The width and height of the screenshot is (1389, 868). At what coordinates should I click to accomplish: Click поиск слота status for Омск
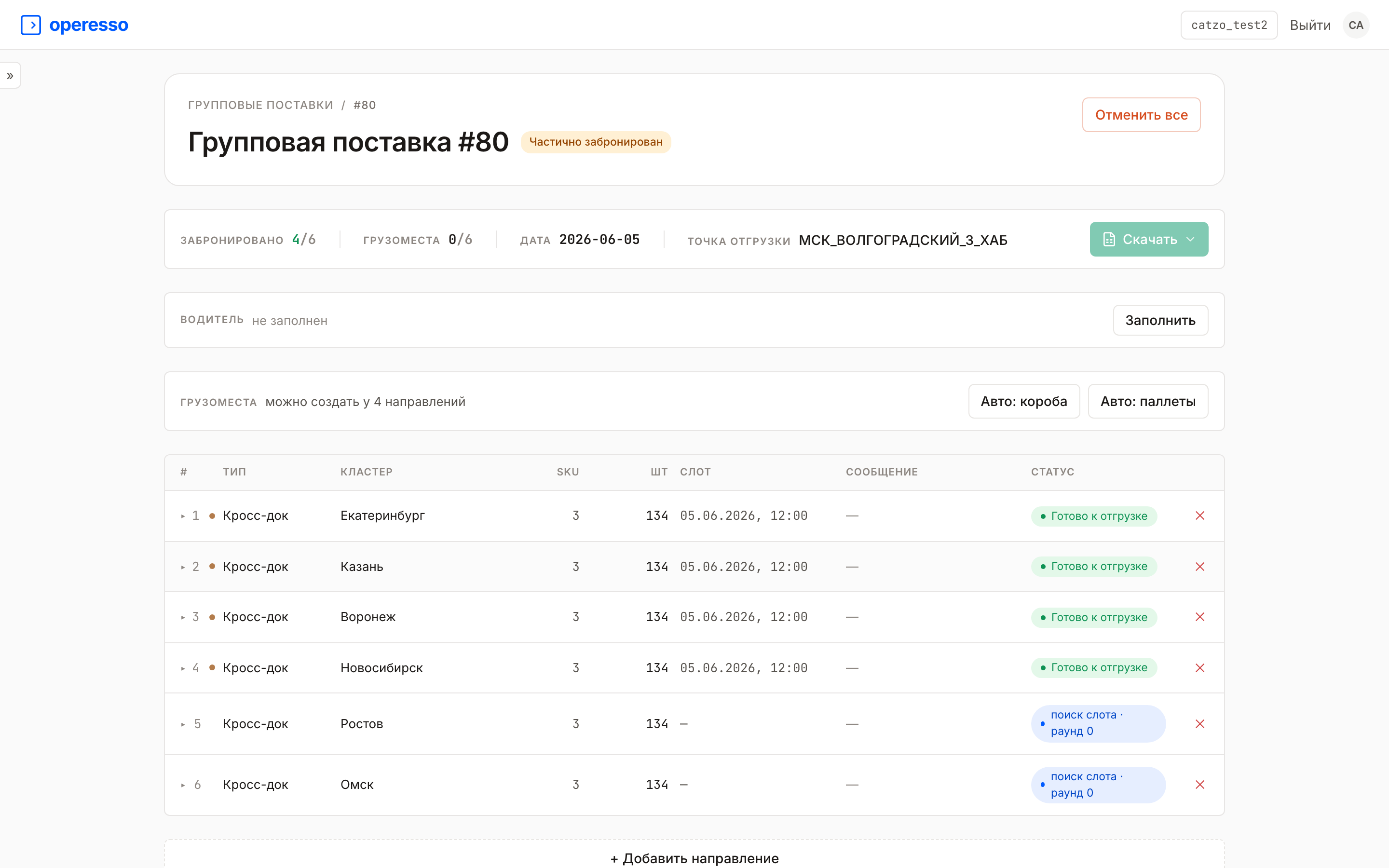1098,784
